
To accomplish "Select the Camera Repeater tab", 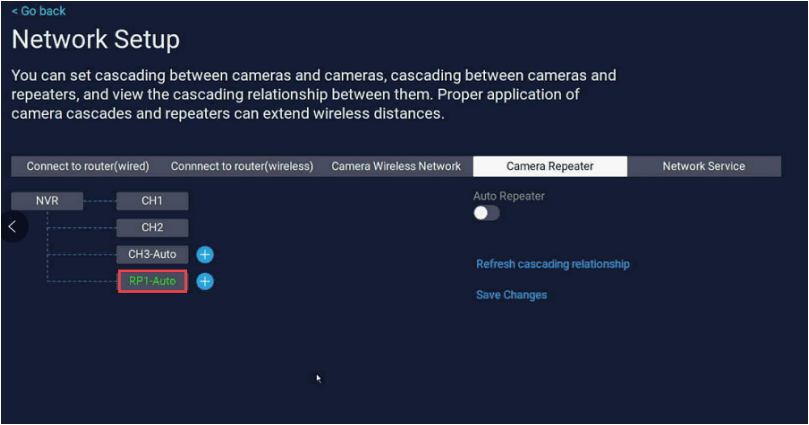I will click(550, 166).
